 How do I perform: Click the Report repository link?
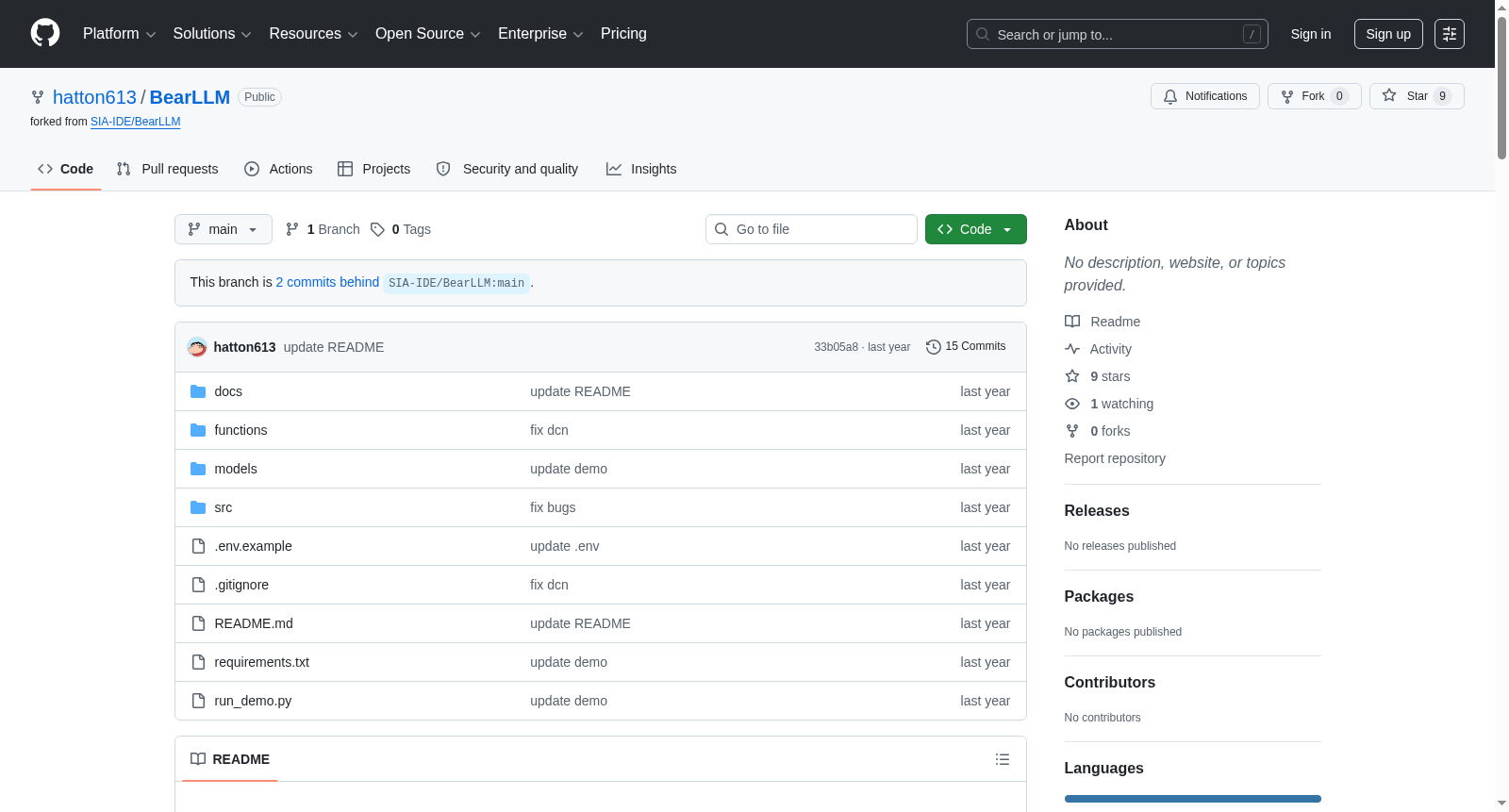click(1115, 458)
